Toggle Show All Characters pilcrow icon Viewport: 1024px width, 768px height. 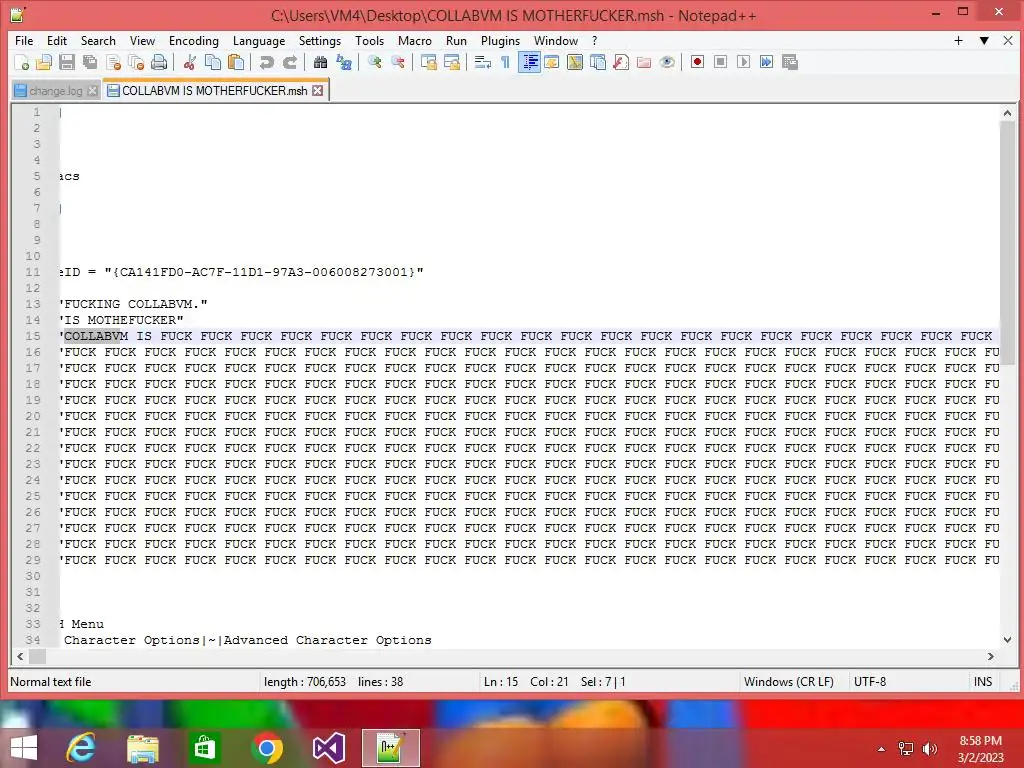pyautogui.click(x=505, y=62)
